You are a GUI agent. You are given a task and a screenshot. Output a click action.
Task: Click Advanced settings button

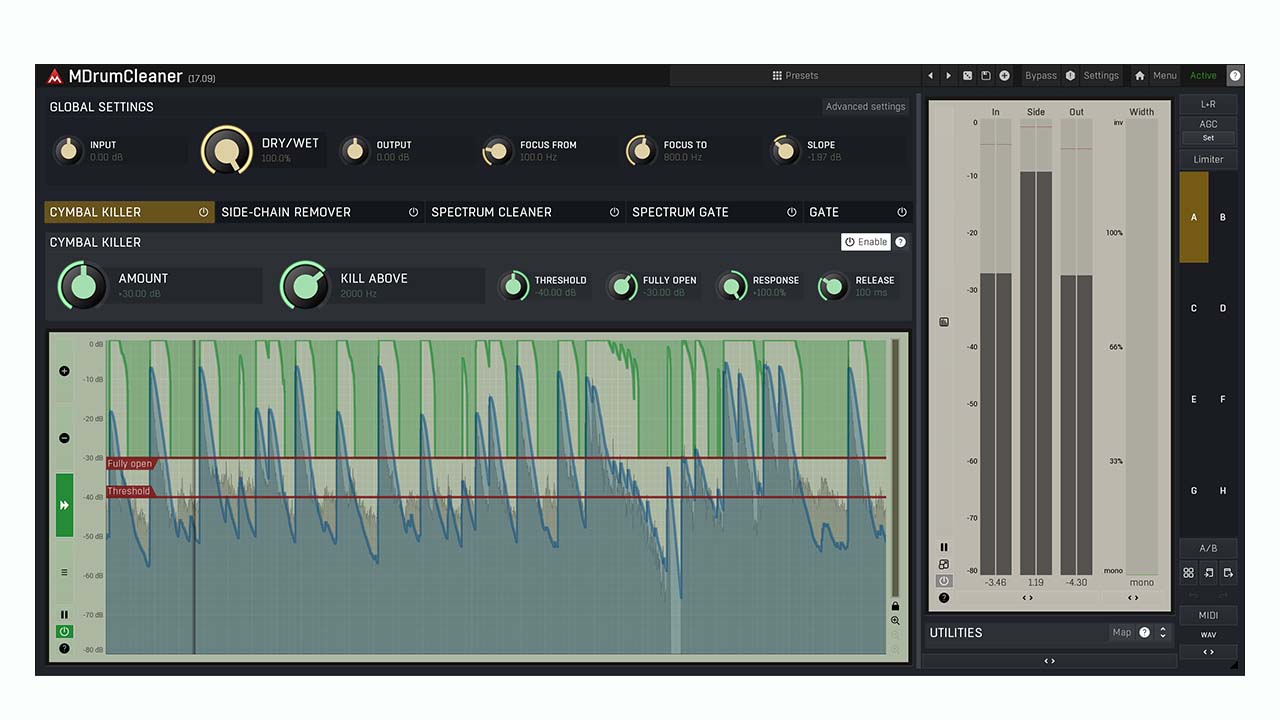click(865, 107)
